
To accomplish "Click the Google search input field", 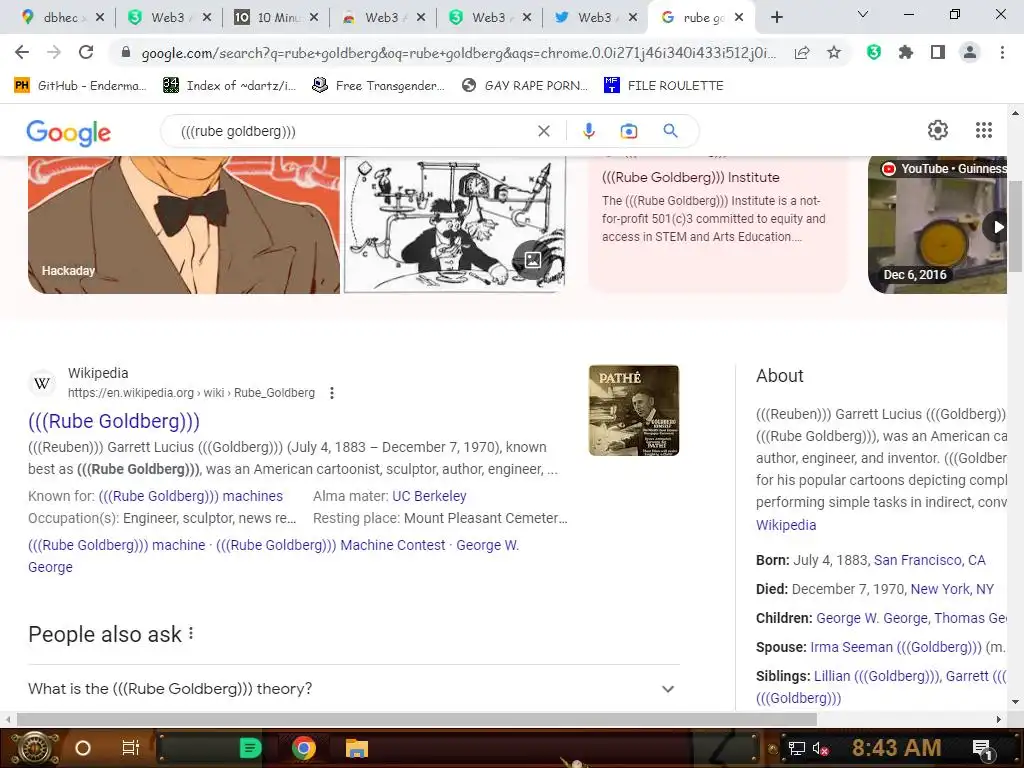I will (356, 131).
